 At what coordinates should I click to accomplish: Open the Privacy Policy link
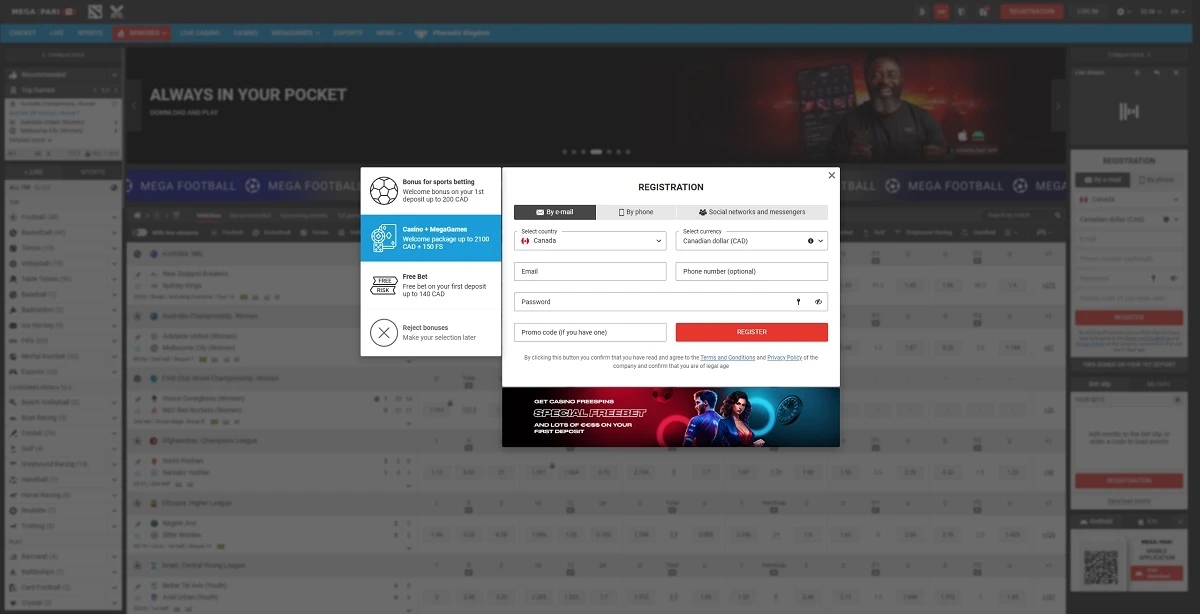click(x=785, y=357)
